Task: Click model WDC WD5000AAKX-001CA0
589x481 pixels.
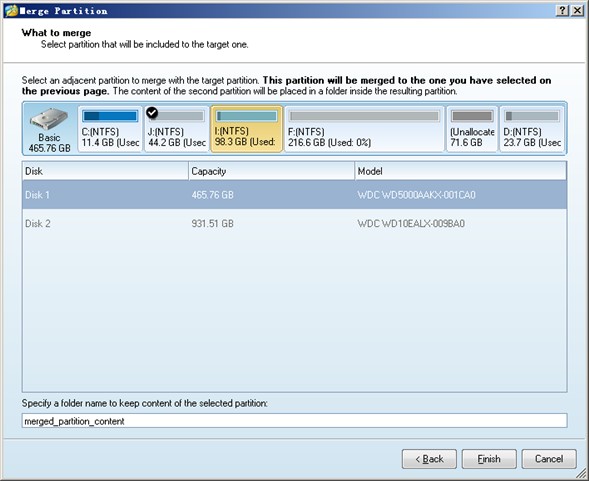Action: pyautogui.click(x=416, y=195)
